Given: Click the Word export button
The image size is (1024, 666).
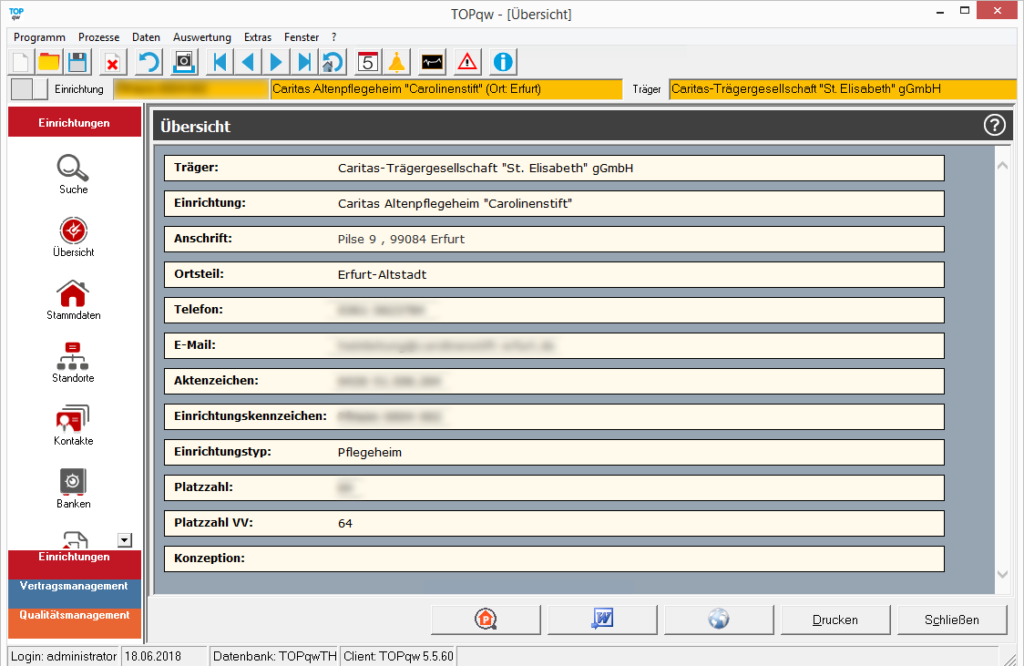Looking at the screenshot, I should [602, 620].
